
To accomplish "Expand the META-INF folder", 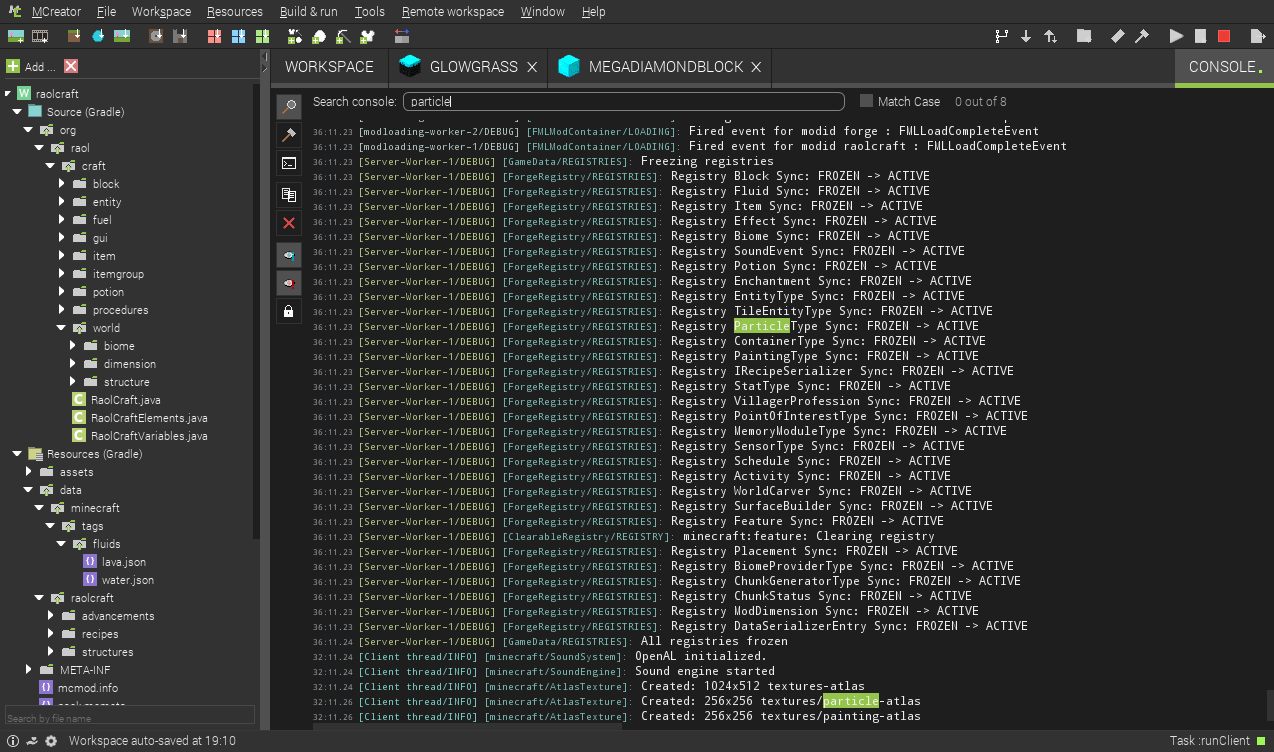I will [28, 669].
